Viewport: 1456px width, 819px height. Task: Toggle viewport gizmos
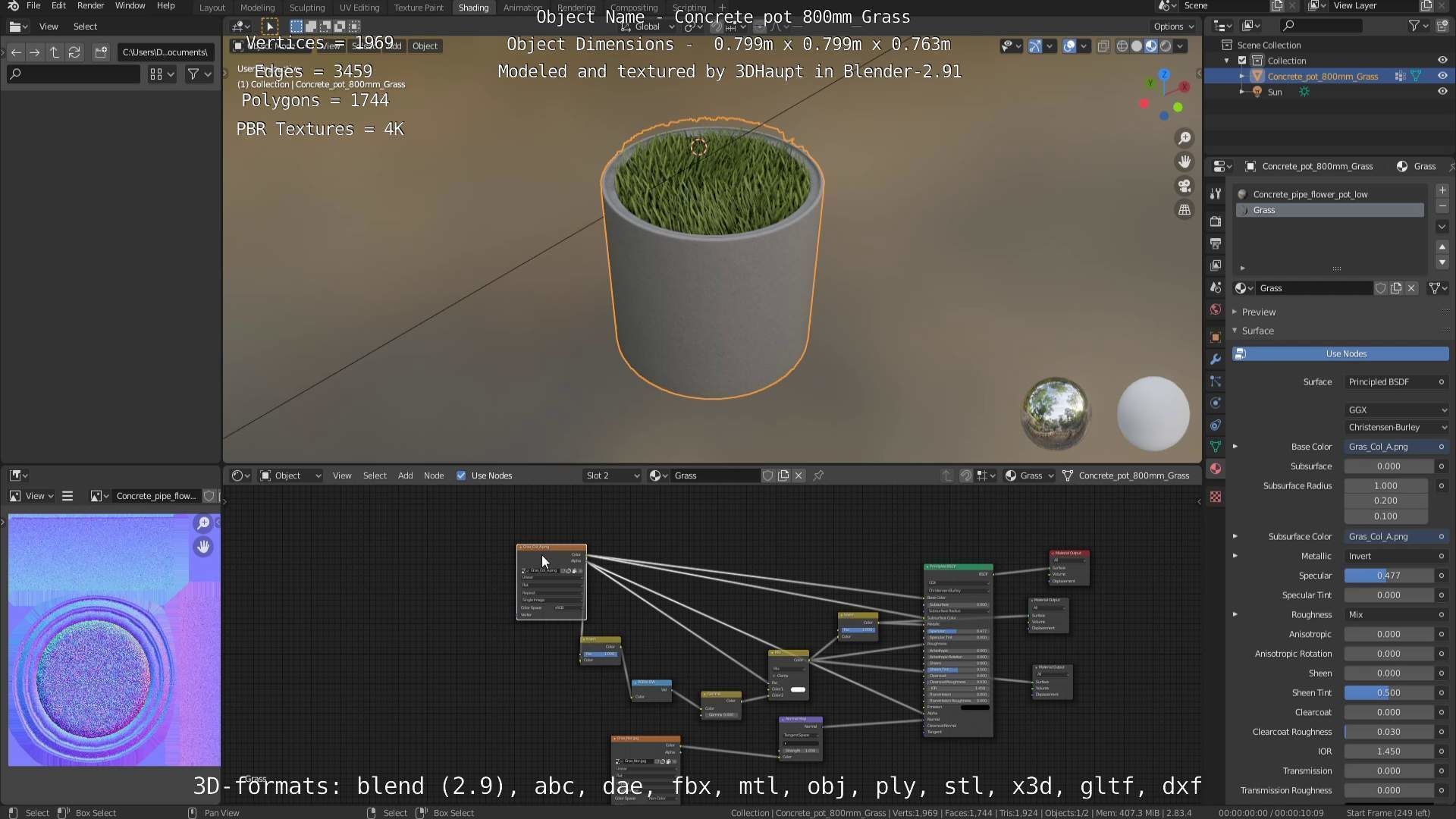click(1035, 46)
